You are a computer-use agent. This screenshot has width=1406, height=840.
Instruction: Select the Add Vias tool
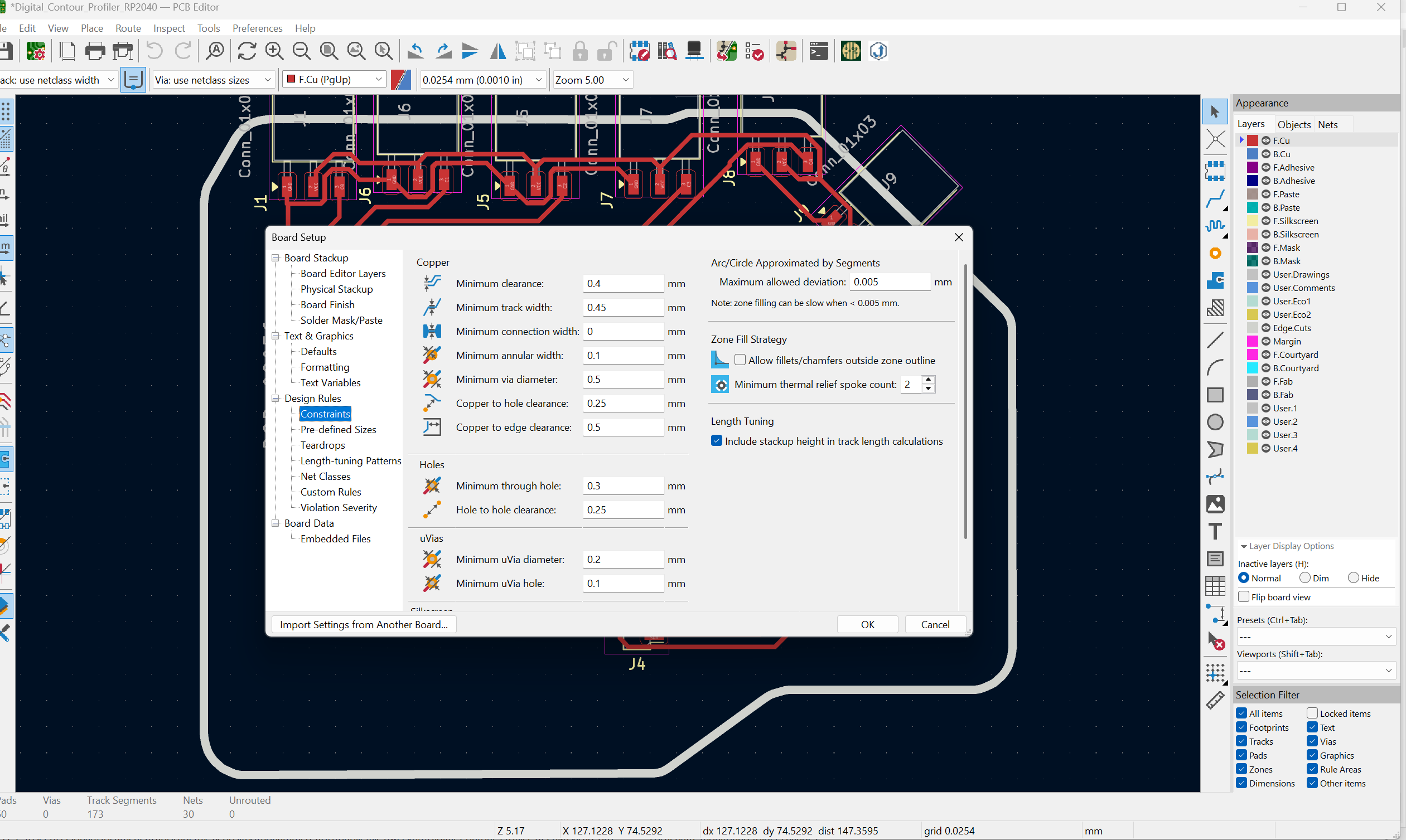click(x=1215, y=254)
